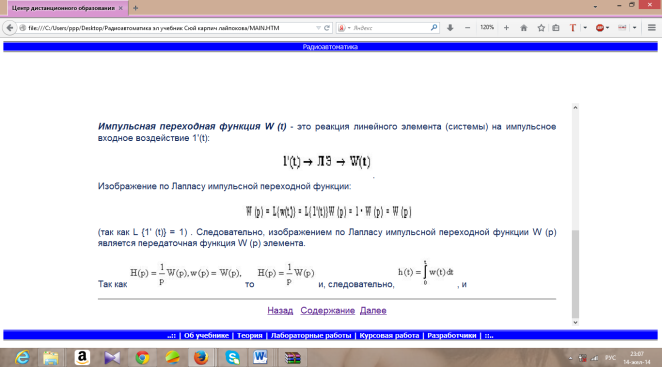Image resolution: width=662 pixels, height=367 pixels.
Task: Click the Firefox taskbar icon
Action: coord(201,358)
